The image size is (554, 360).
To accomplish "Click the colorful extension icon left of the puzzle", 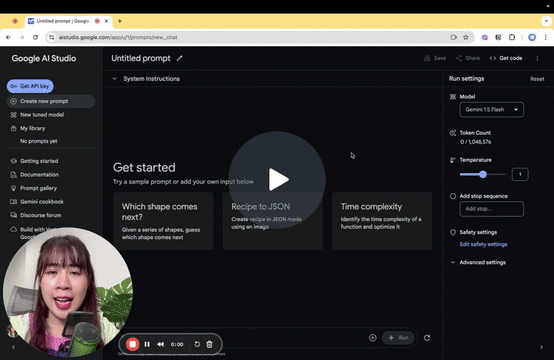I will point(485,37).
